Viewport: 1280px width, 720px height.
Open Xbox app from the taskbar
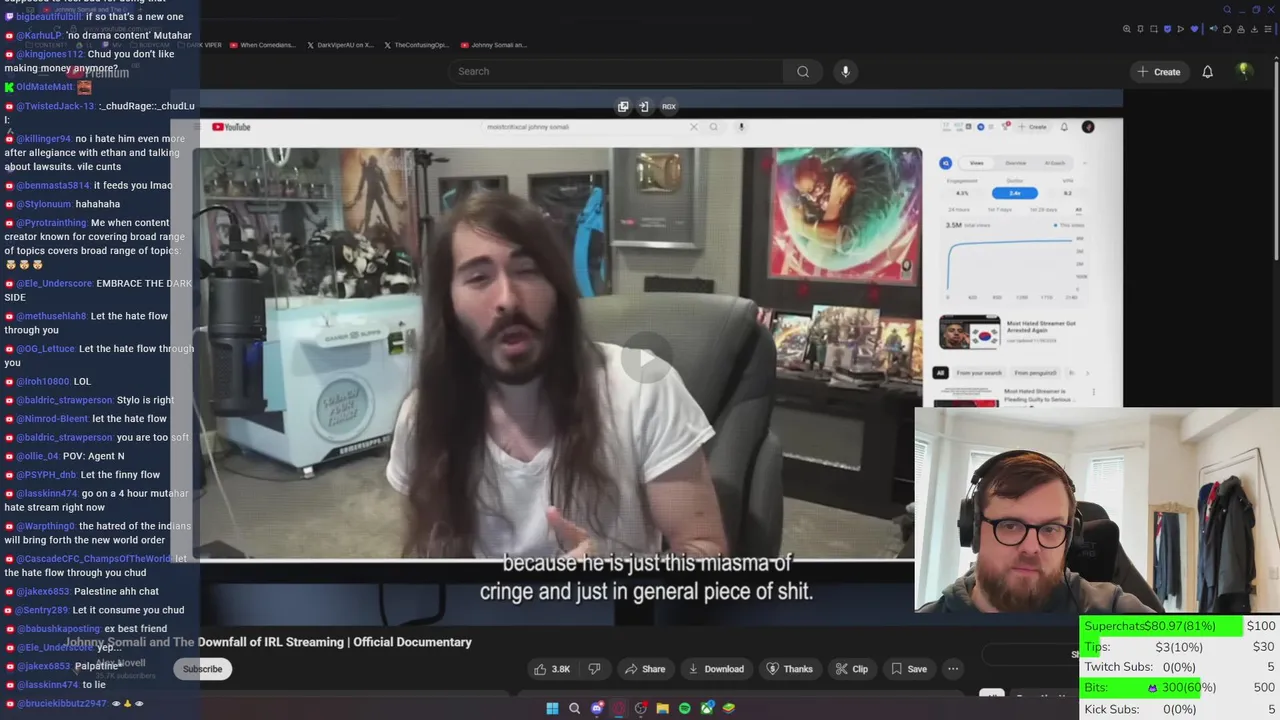[x=707, y=708]
